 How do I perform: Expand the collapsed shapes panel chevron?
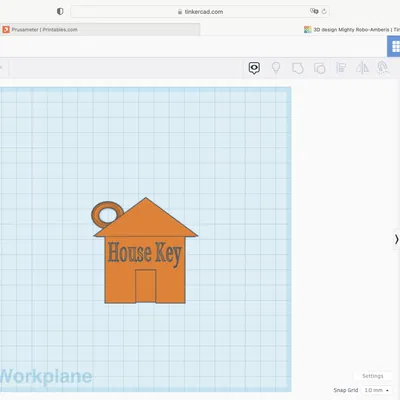[396, 239]
